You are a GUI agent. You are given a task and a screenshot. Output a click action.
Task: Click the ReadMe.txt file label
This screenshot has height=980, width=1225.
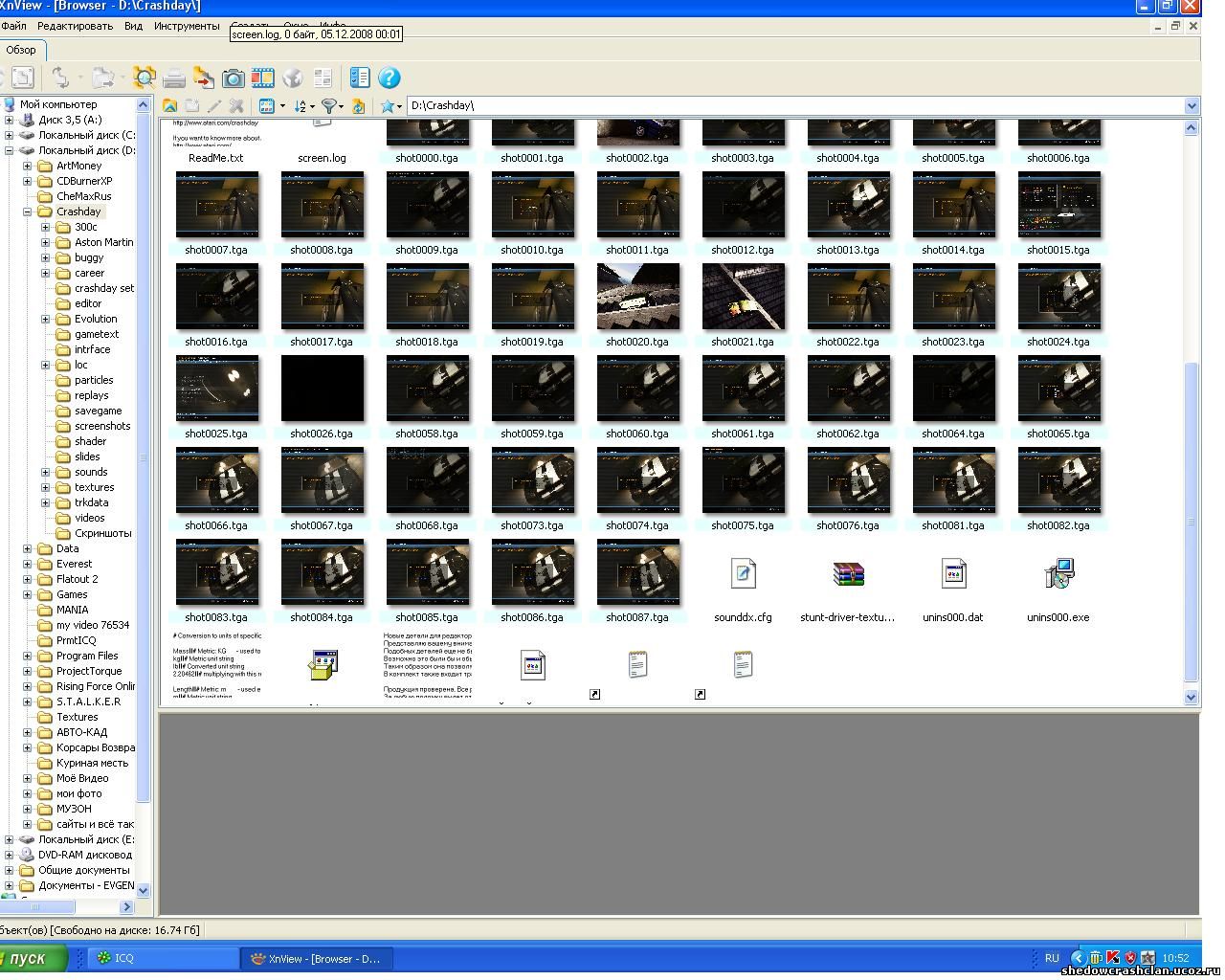[x=216, y=158]
